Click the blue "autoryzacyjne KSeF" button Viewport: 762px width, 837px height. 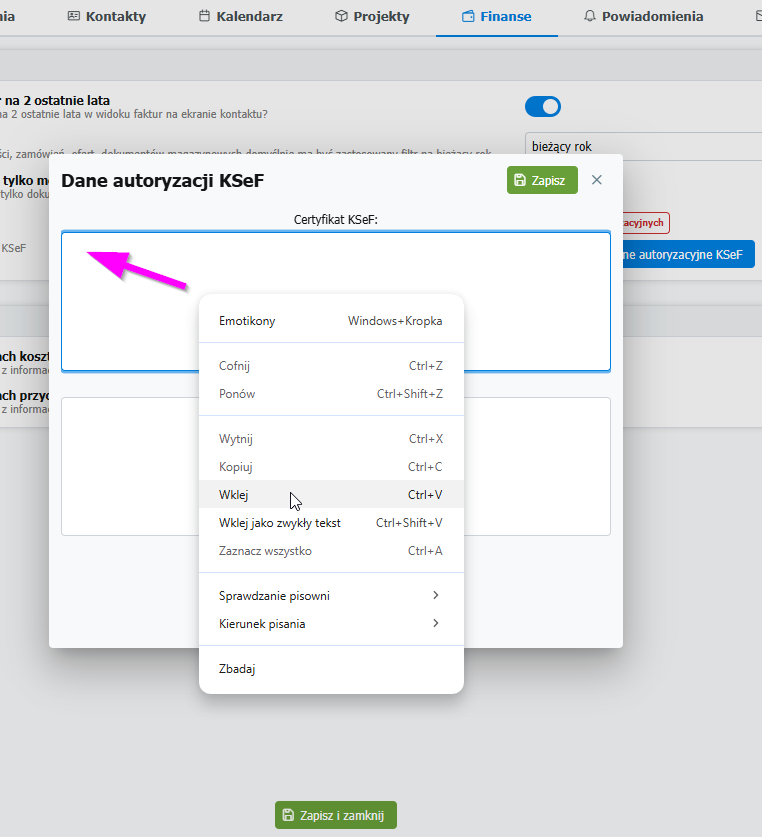(686, 255)
